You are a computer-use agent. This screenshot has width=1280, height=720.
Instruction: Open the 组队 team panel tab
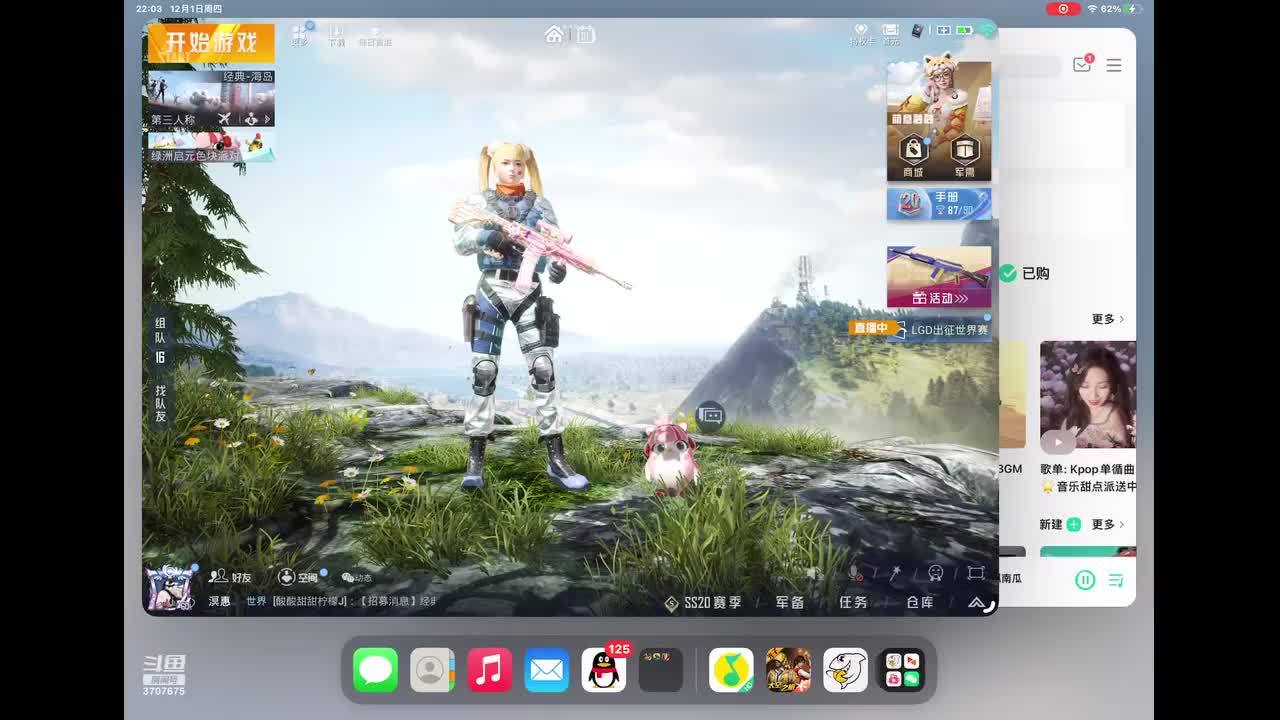160,340
